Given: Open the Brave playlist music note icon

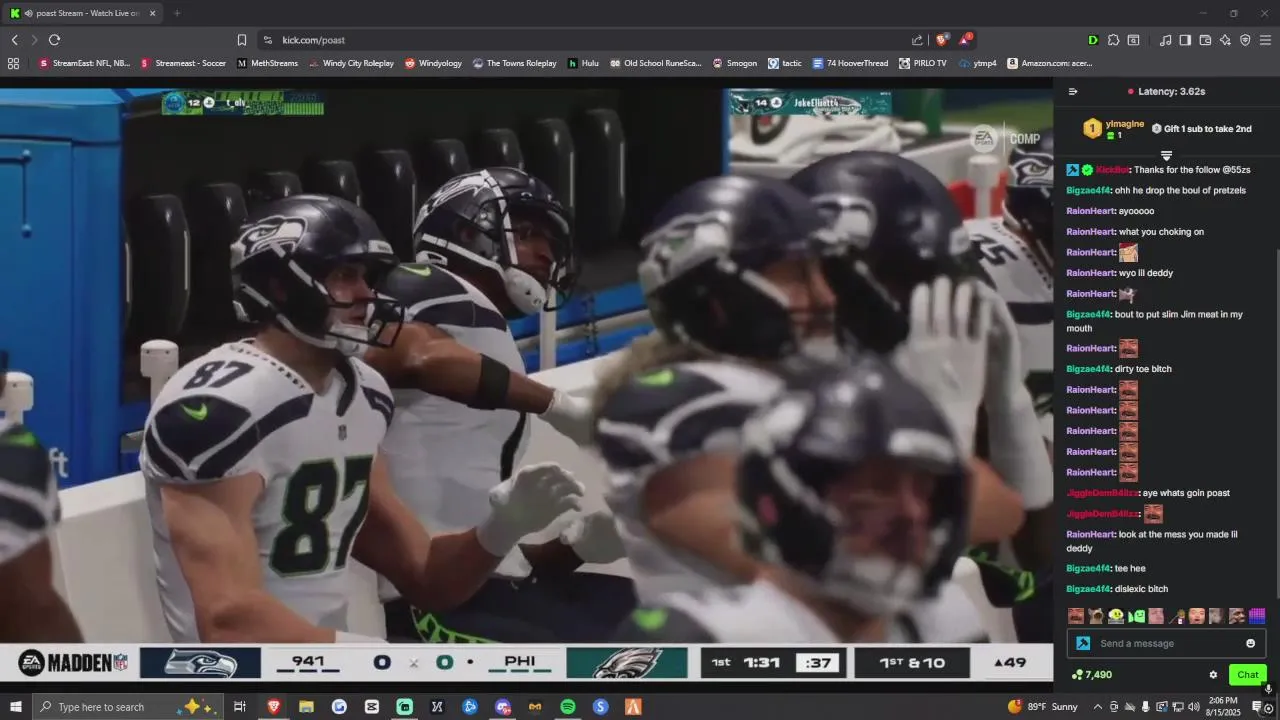Looking at the screenshot, I should 1165,40.
